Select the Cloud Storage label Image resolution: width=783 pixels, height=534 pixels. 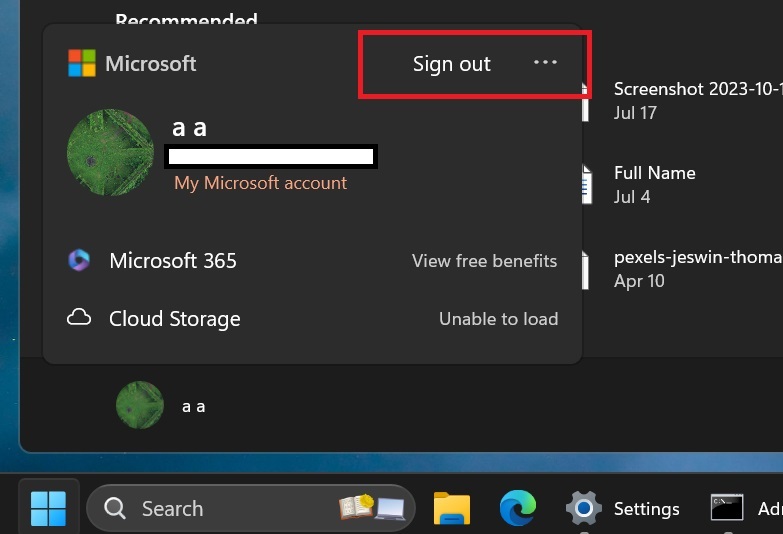(x=175, y=319)
